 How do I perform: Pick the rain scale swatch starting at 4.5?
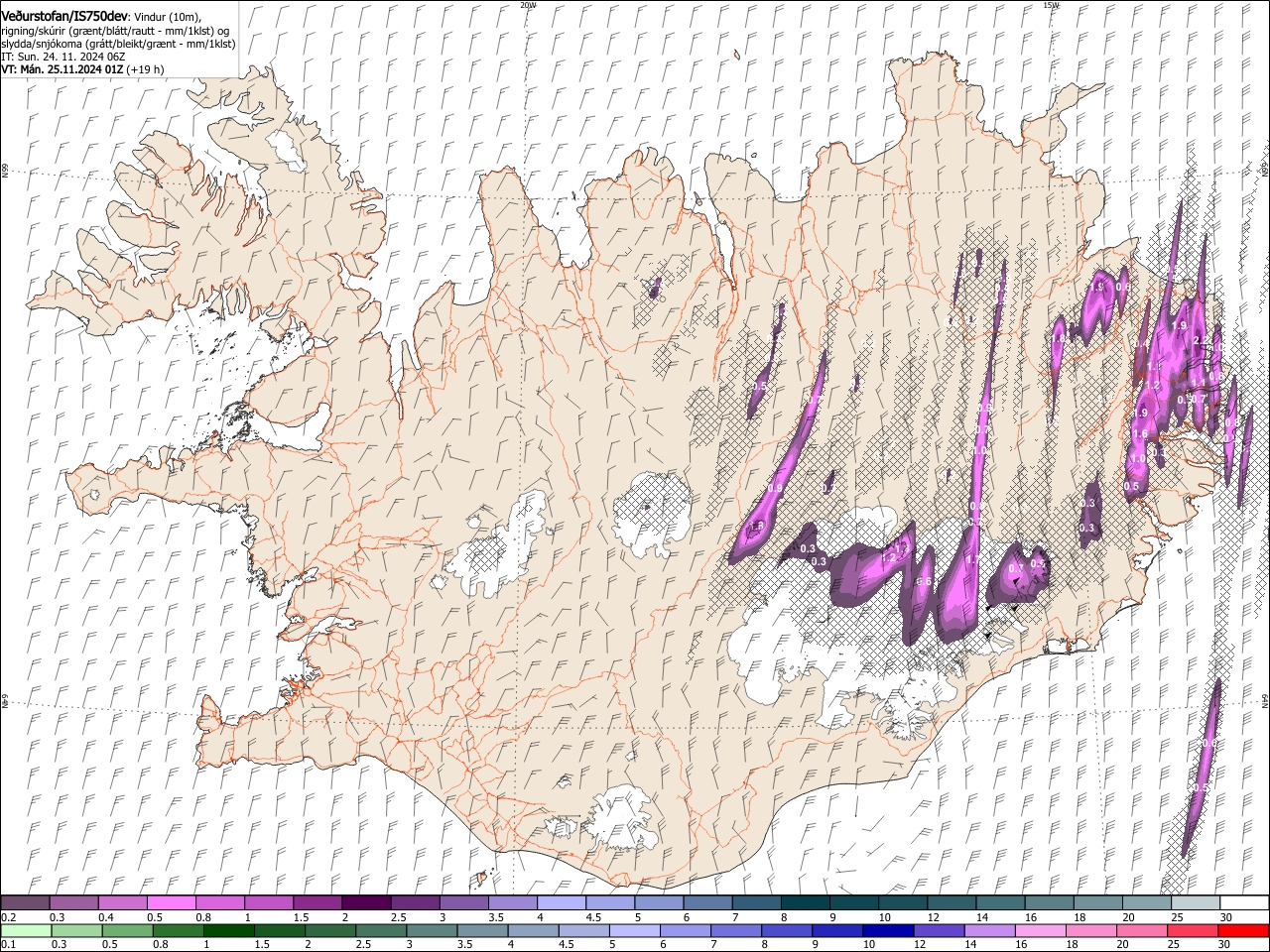coord(583,931)
